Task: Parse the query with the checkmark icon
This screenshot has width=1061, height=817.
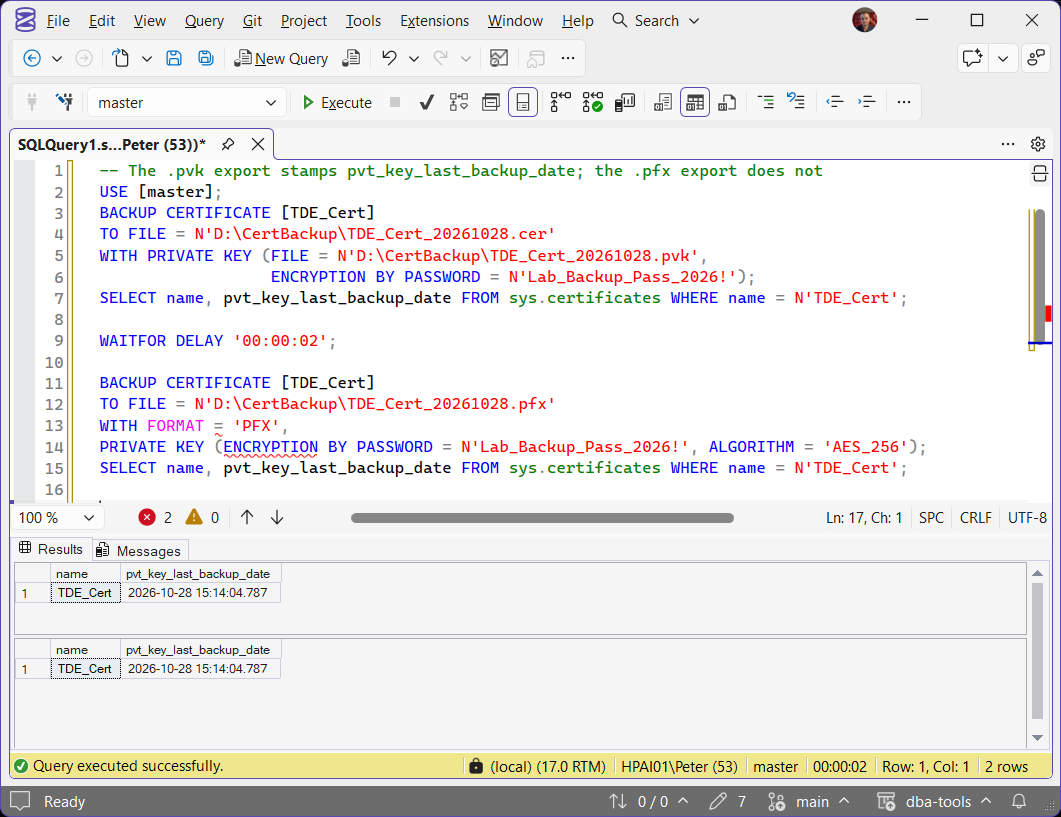Action: (426, 102)
